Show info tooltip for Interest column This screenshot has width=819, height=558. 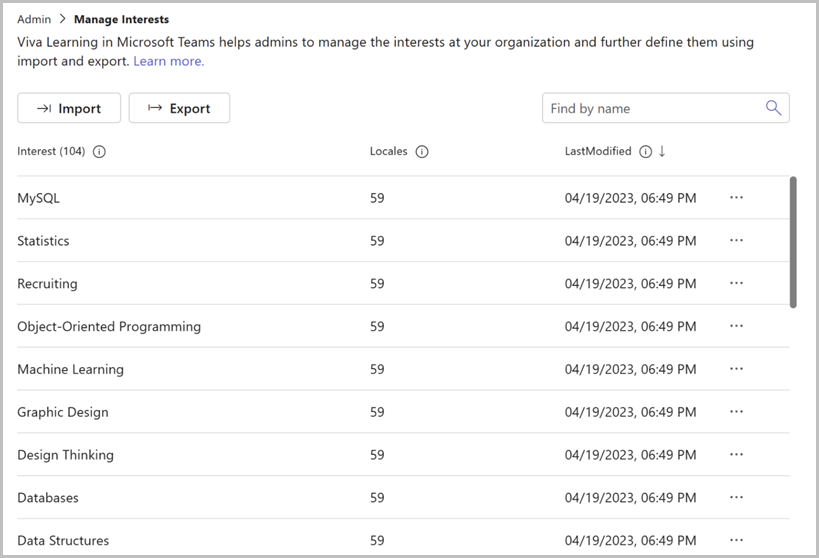pyautogui.click(x=99, y=152)
